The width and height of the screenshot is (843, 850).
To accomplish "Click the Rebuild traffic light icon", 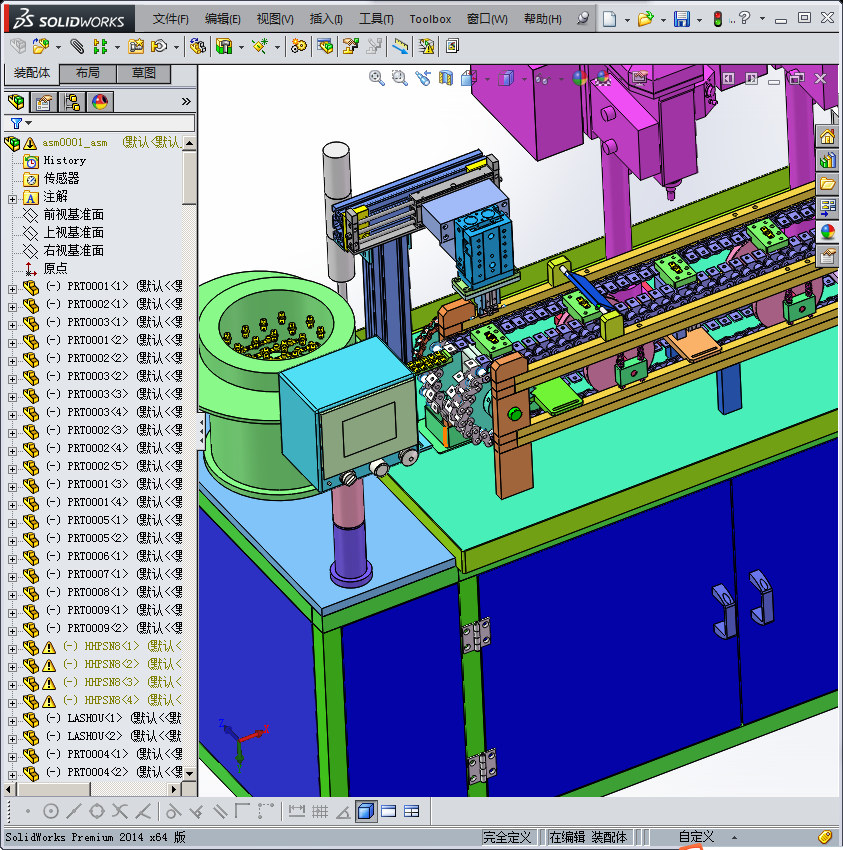I will pyautogui.click(x=716, y=19).
